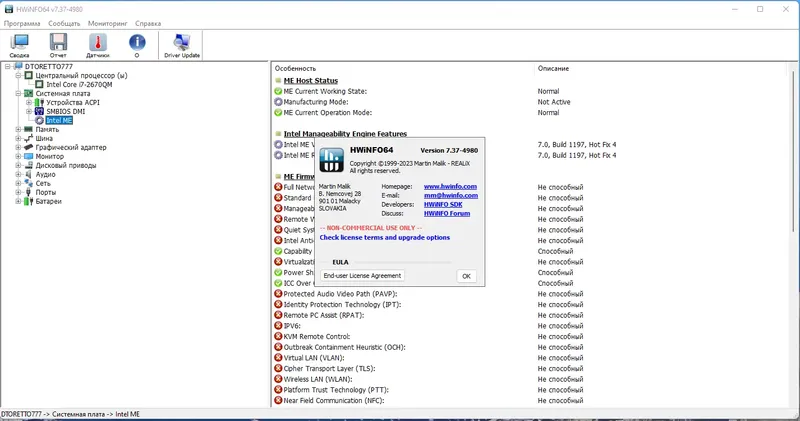800x421 pixels.
Task: Expand the Сеть tree node
Action: pos(18,183)
